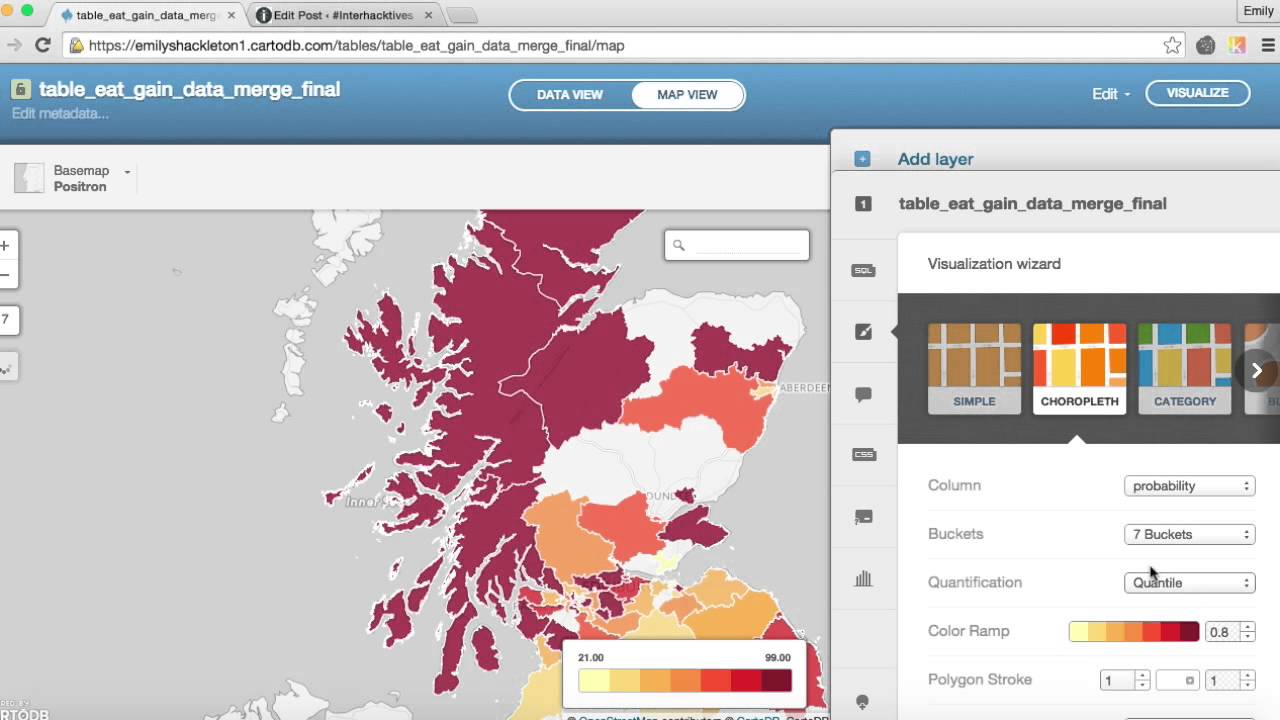Zoom in the map with plus button
The width and height of the screenshot is (1280, 720).
click(5, 246)
